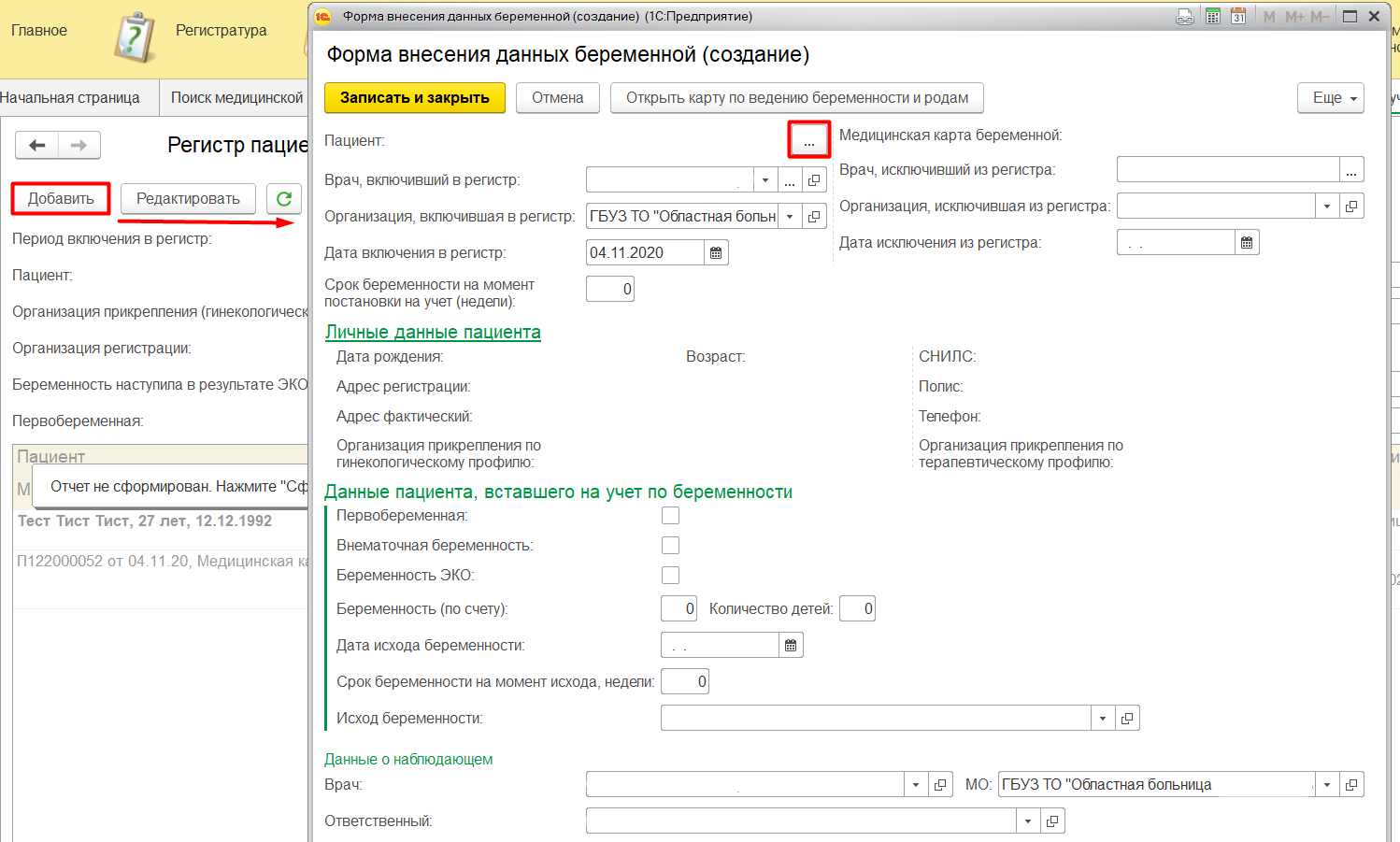Check the Первобеременная checkbox
Screen dimensions: 1400x842
click(x=670, y=516)
